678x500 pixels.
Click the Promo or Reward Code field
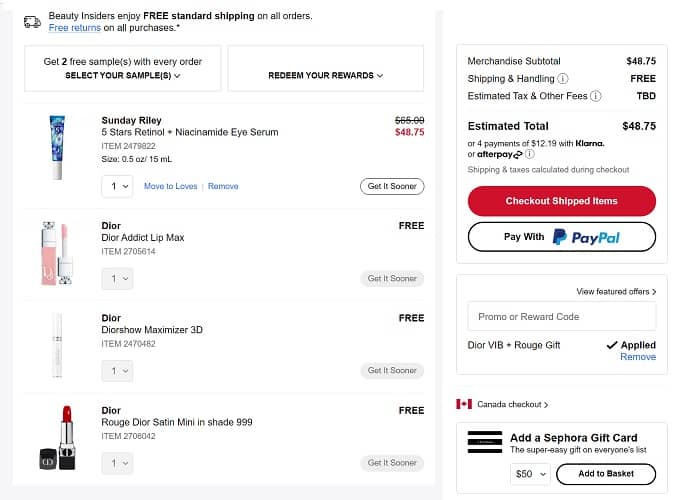[x=561, y=317]
